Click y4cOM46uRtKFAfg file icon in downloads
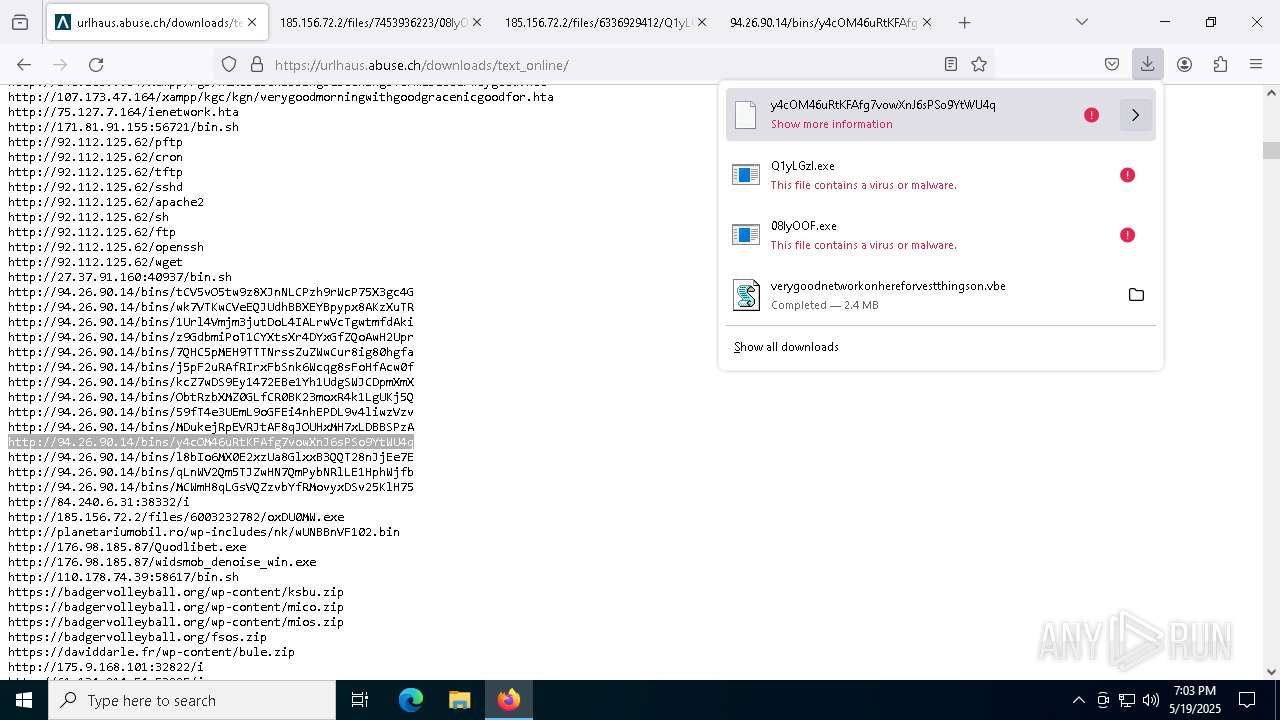Screen dimensions: 1280x720 coord(745,115)
